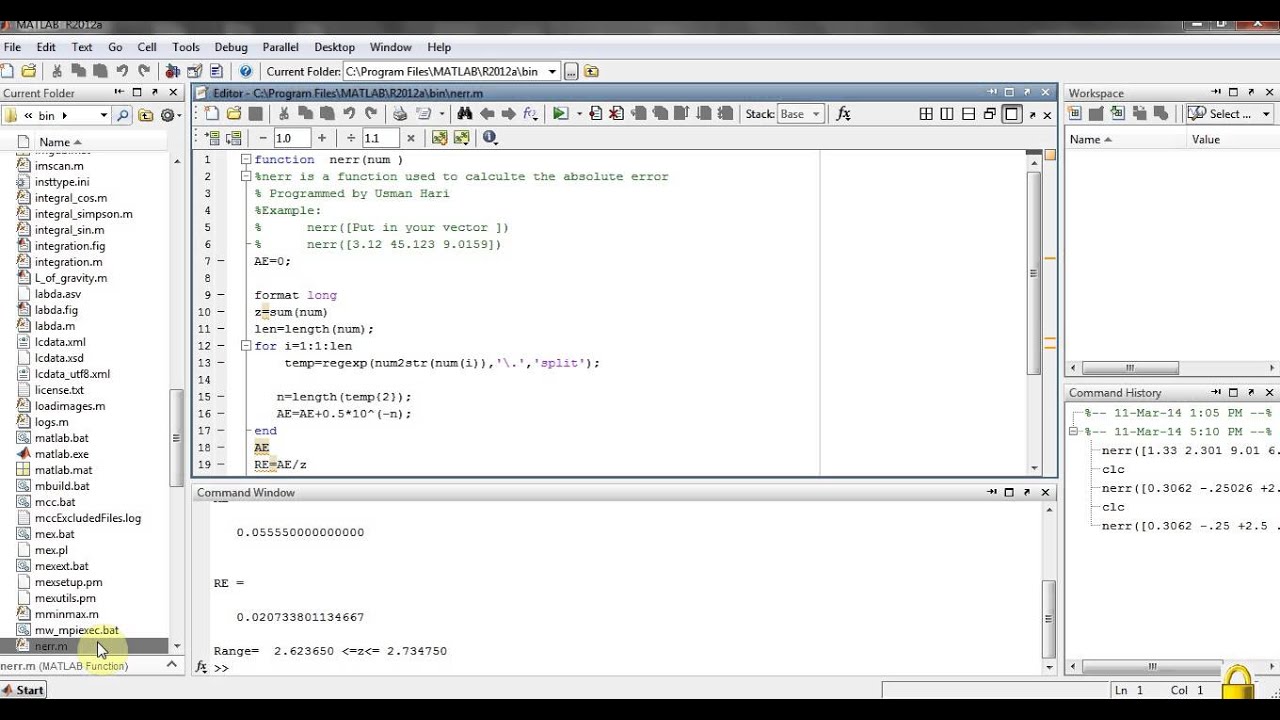Switch Editor to left/right split layout

(947, 114)
